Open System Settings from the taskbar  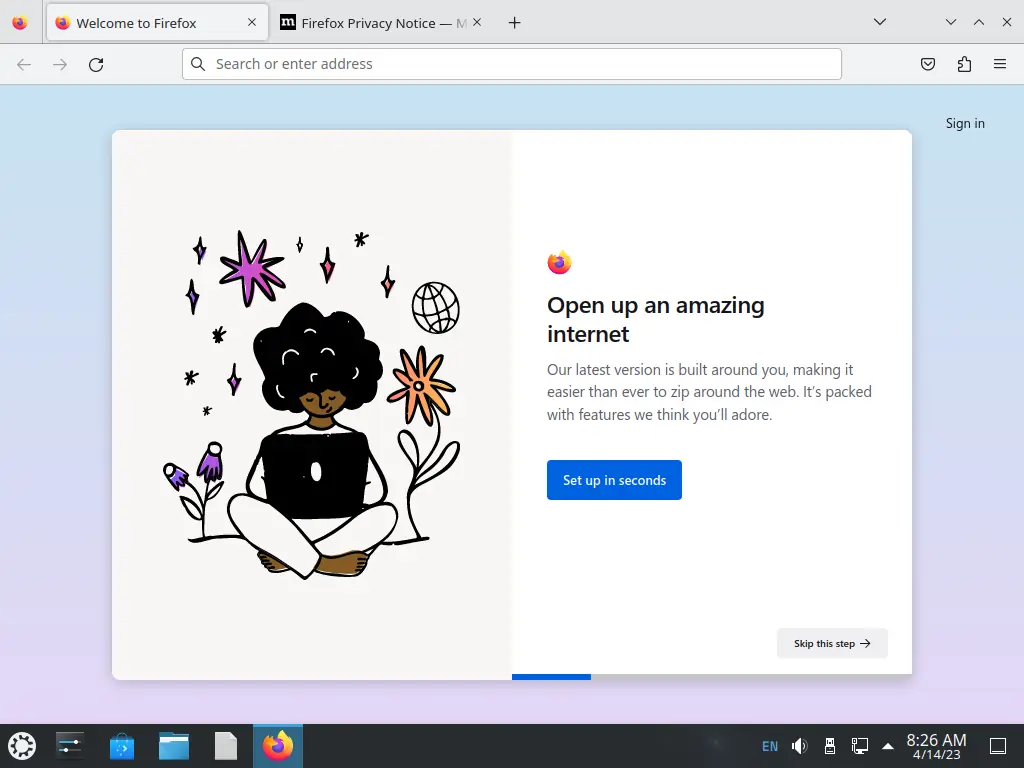(x=69, y=746)
